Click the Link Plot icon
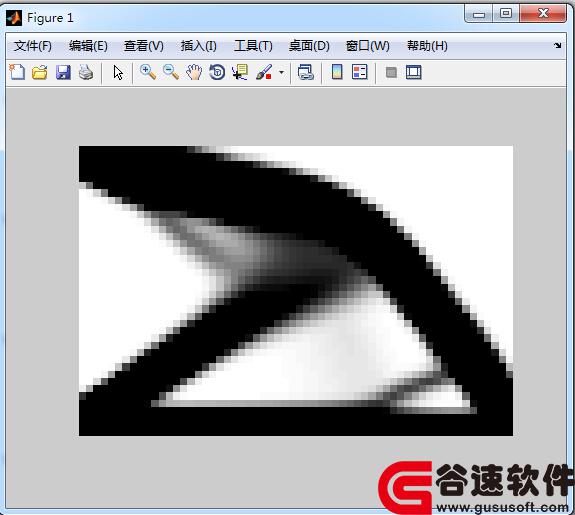575x515 pixels. (x=306, y=72)
